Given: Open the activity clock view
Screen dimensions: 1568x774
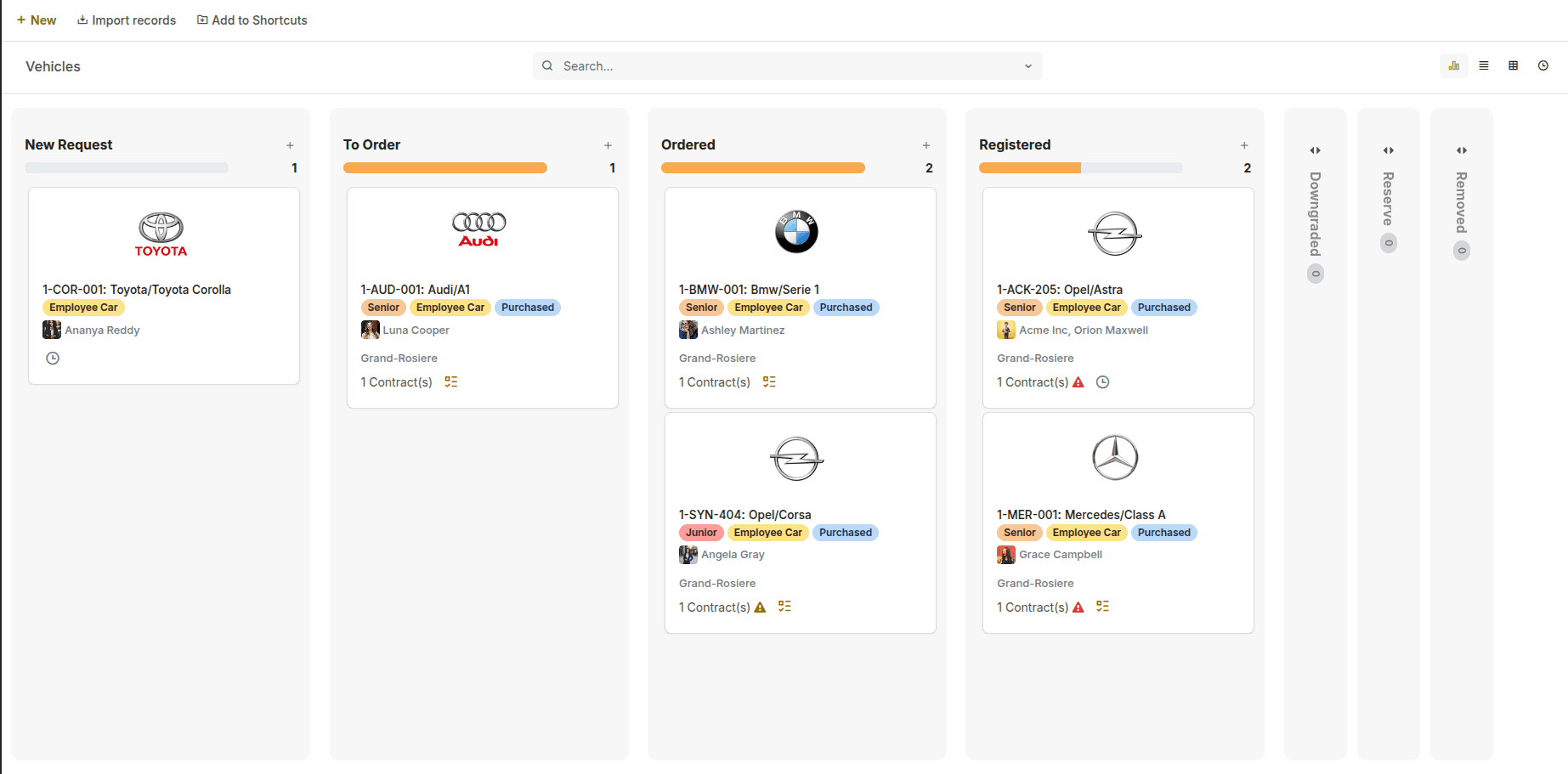Looking at the screenshot, I should (x=1543, y=65).
